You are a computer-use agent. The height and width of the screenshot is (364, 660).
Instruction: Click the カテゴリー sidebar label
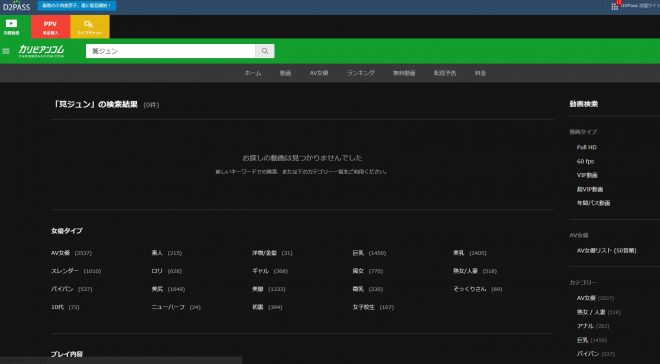(x=583, y=282)
